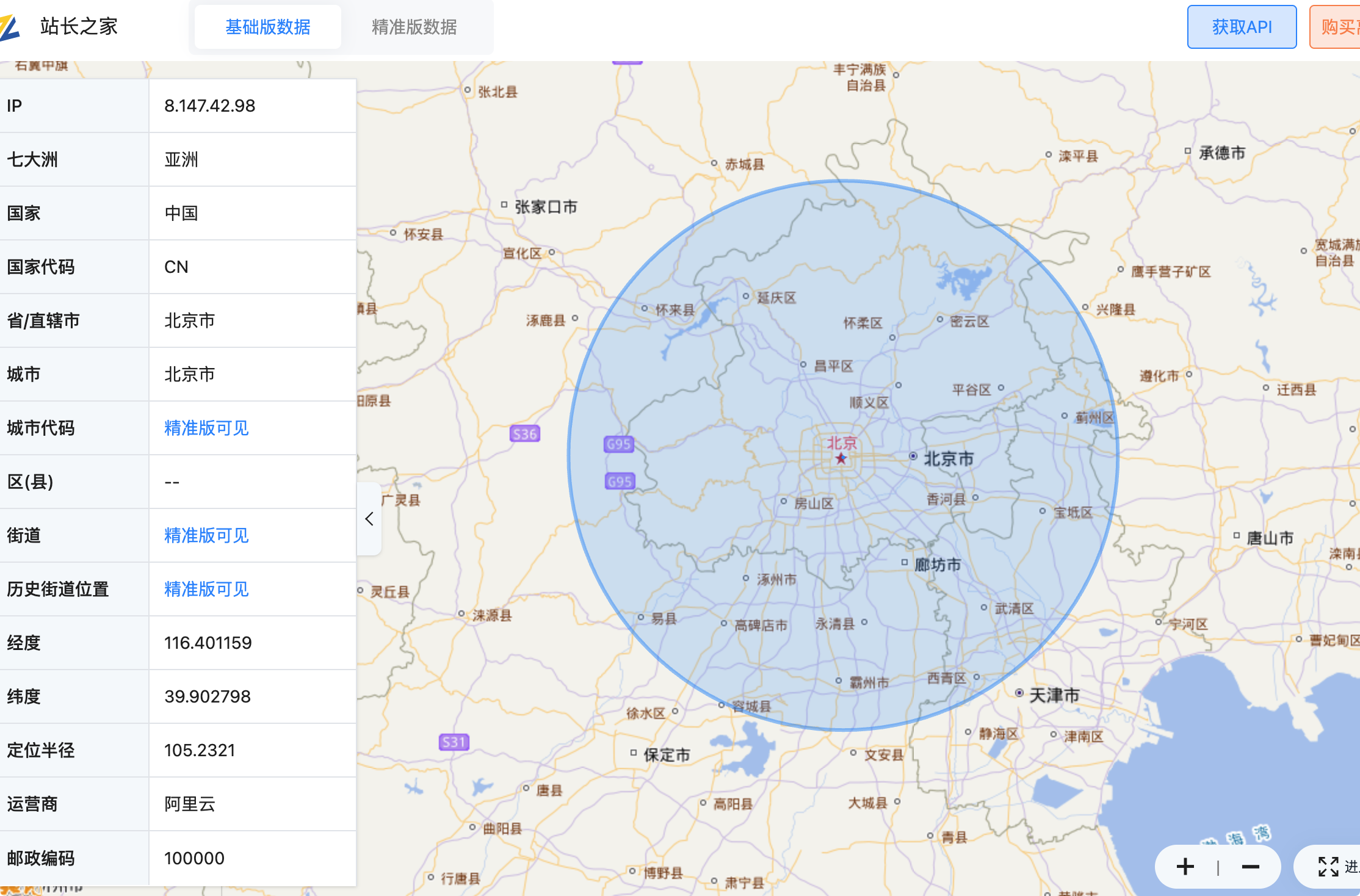
Task: Click the 天津市 city marker
Action: pyautogui.click(x=1019, y=693)
